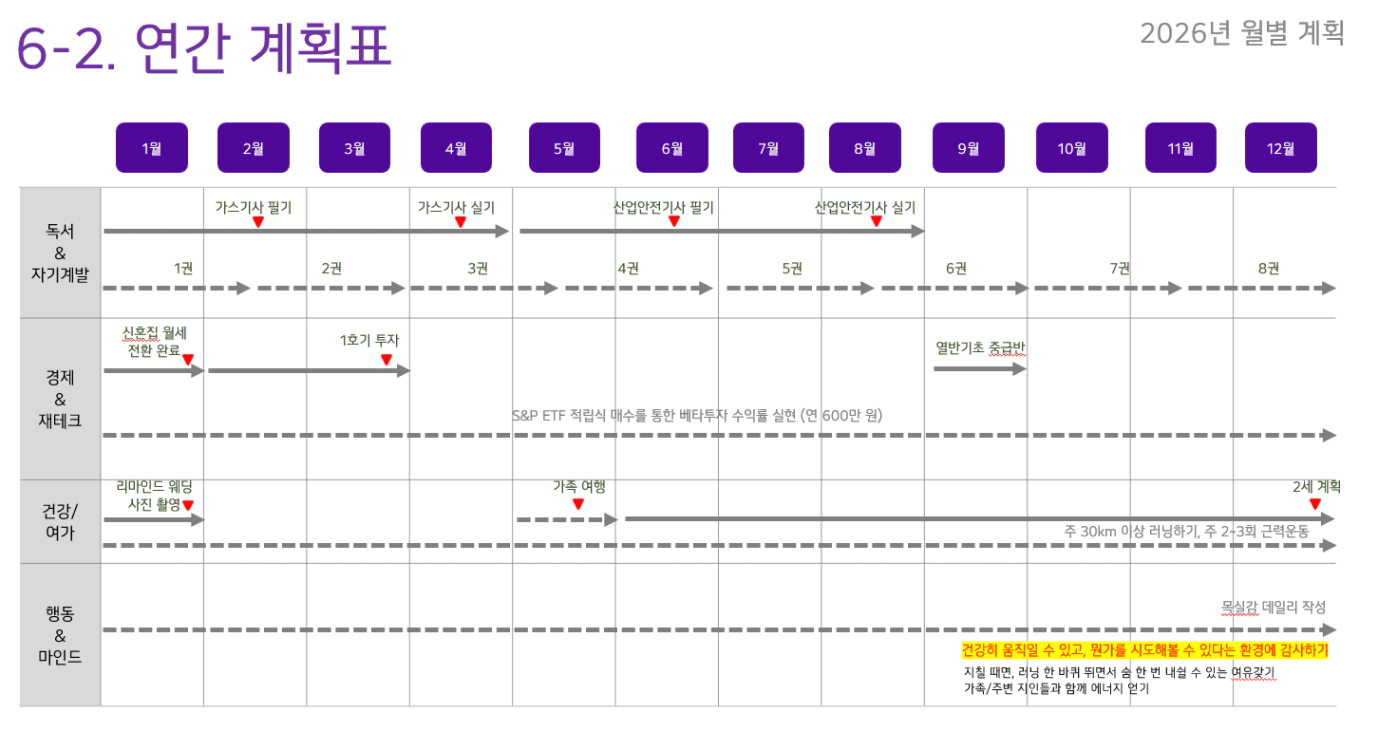Select the 8월 month box
Viewport: 1378px width, 750px height.
pyautogui.click(x=865, y=148)
